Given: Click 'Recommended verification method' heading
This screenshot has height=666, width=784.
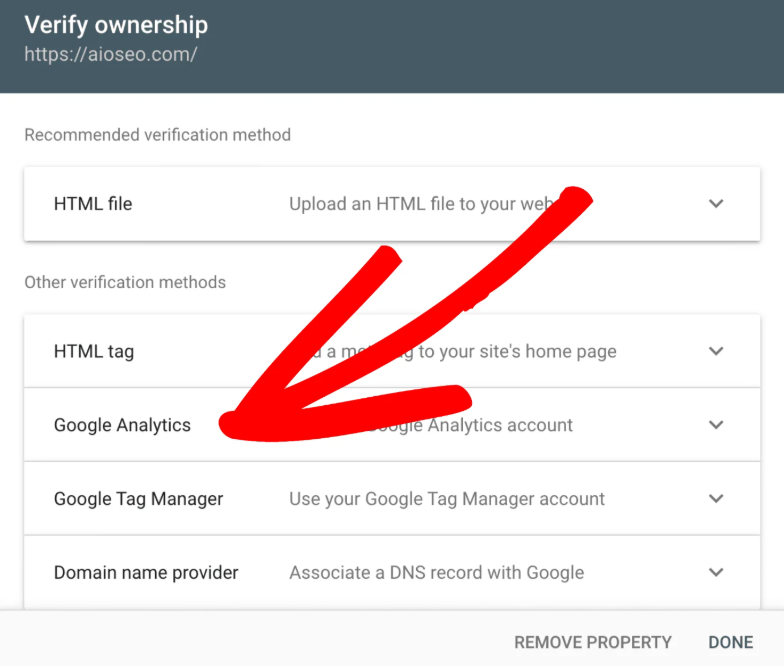Looking at the screenshot, I should pyautogui.click(x=158, y=135).
